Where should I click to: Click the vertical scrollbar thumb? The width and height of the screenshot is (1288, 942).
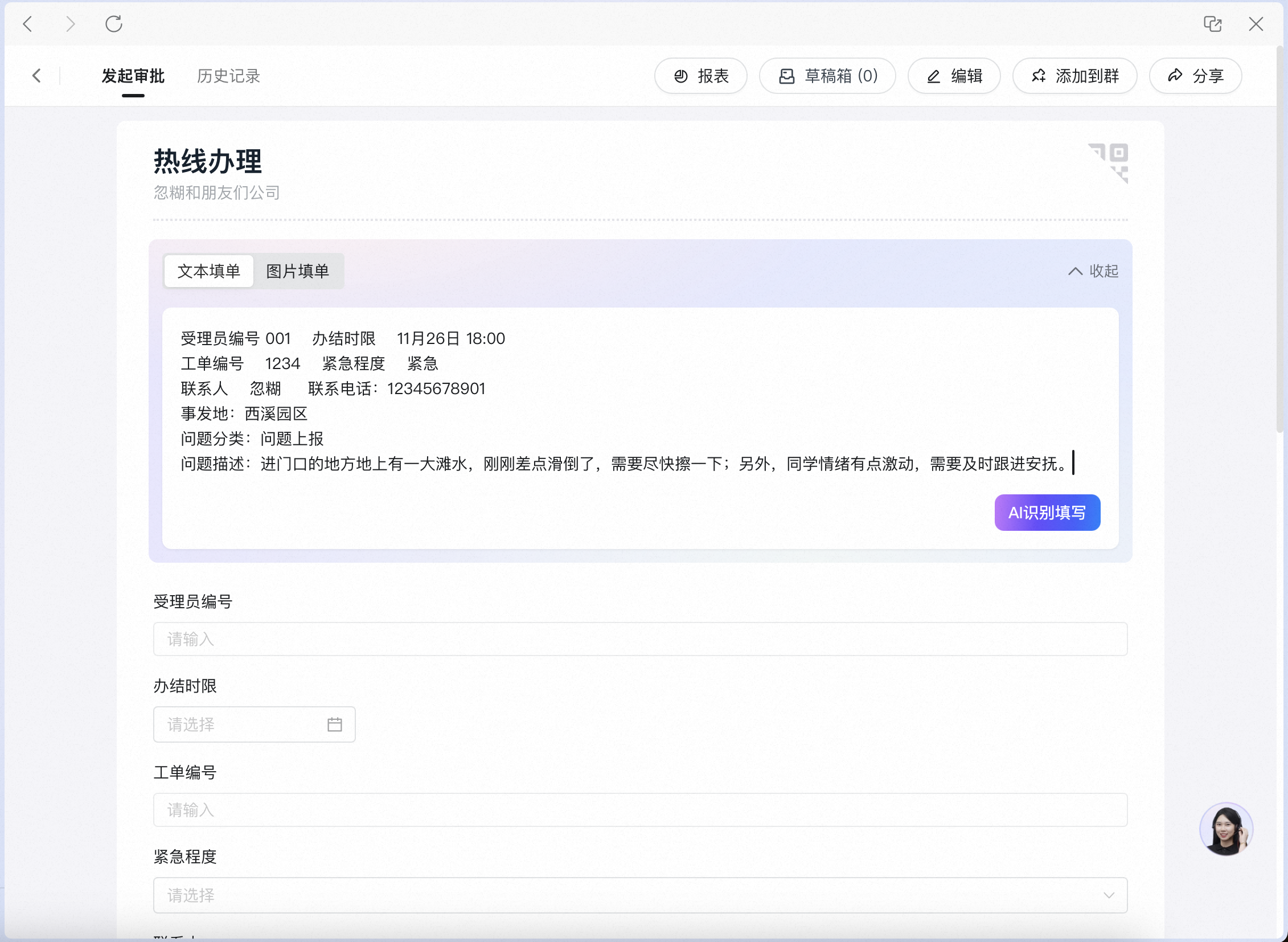(x=1280, y=240)
